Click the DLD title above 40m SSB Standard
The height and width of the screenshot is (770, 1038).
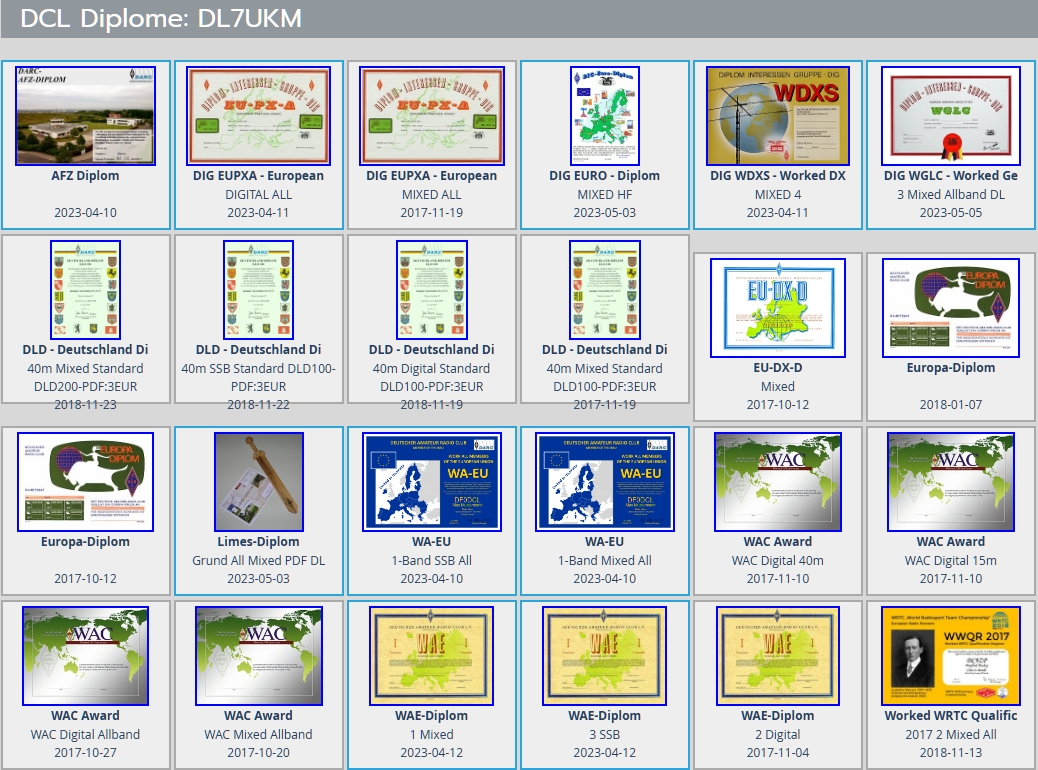(258, 350)
